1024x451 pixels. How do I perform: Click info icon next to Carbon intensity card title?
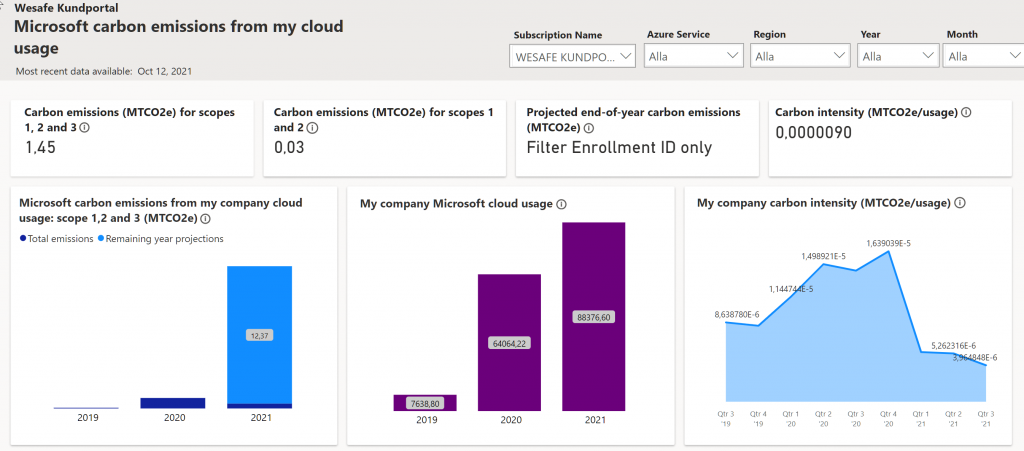click(x=966, y=113)
